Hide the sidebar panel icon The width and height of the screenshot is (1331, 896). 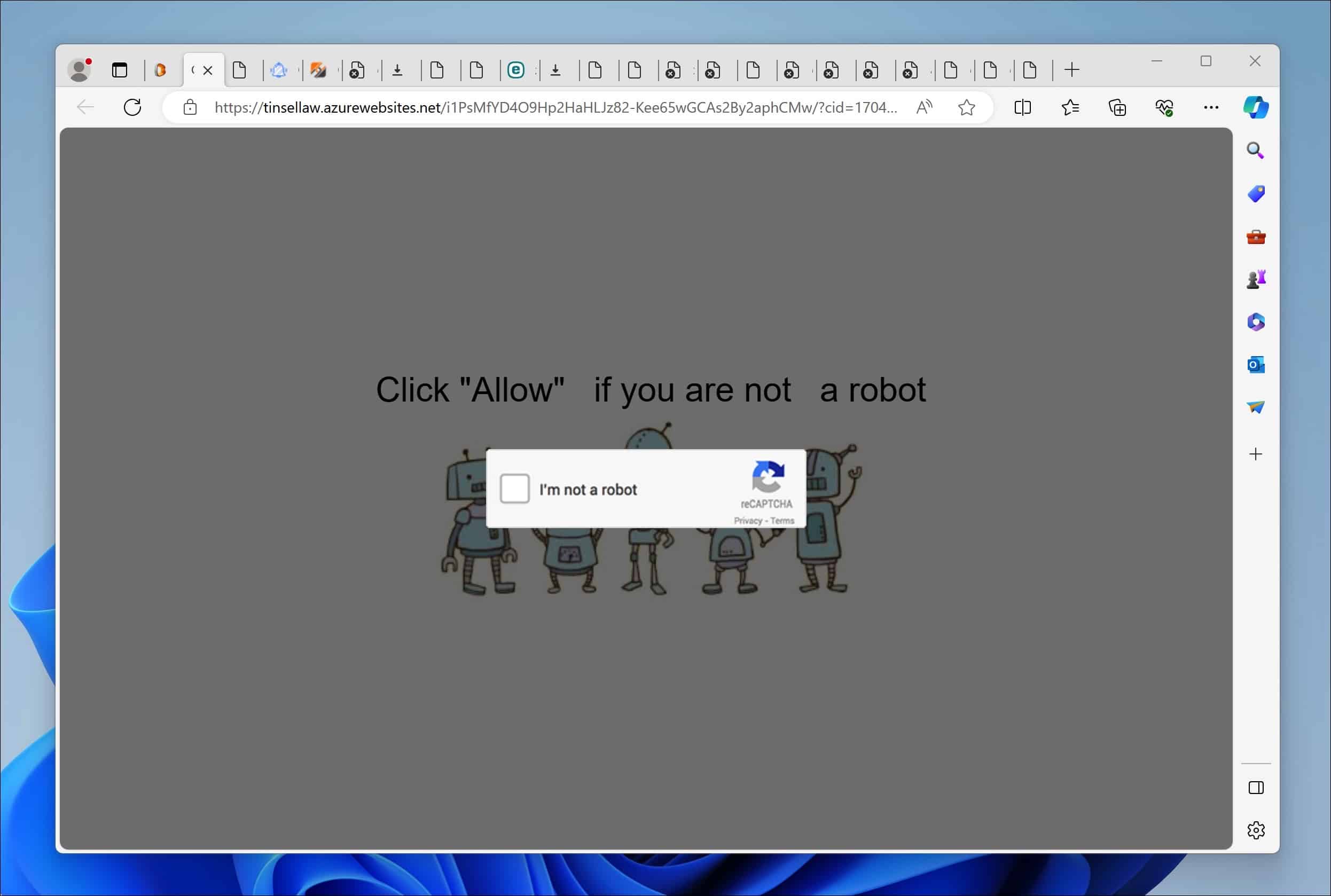click(1256, 788)
